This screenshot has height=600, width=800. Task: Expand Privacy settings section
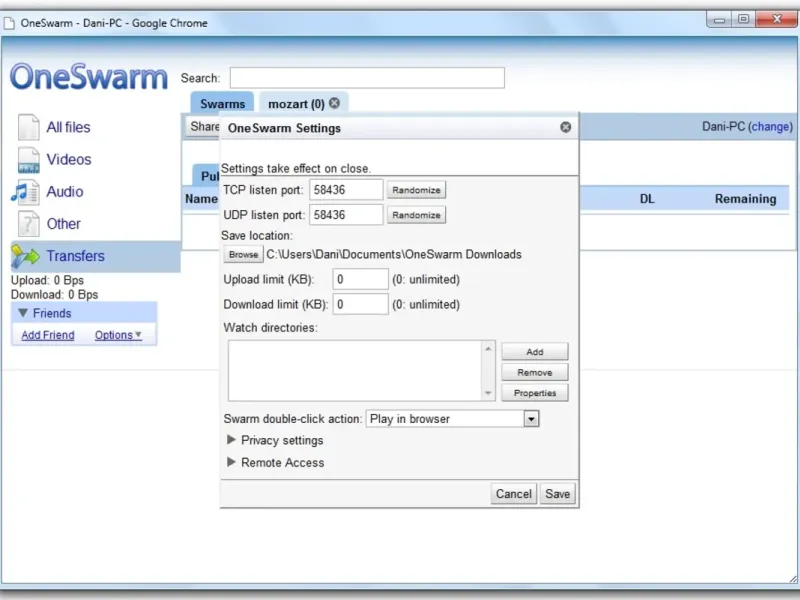[231, 440]
